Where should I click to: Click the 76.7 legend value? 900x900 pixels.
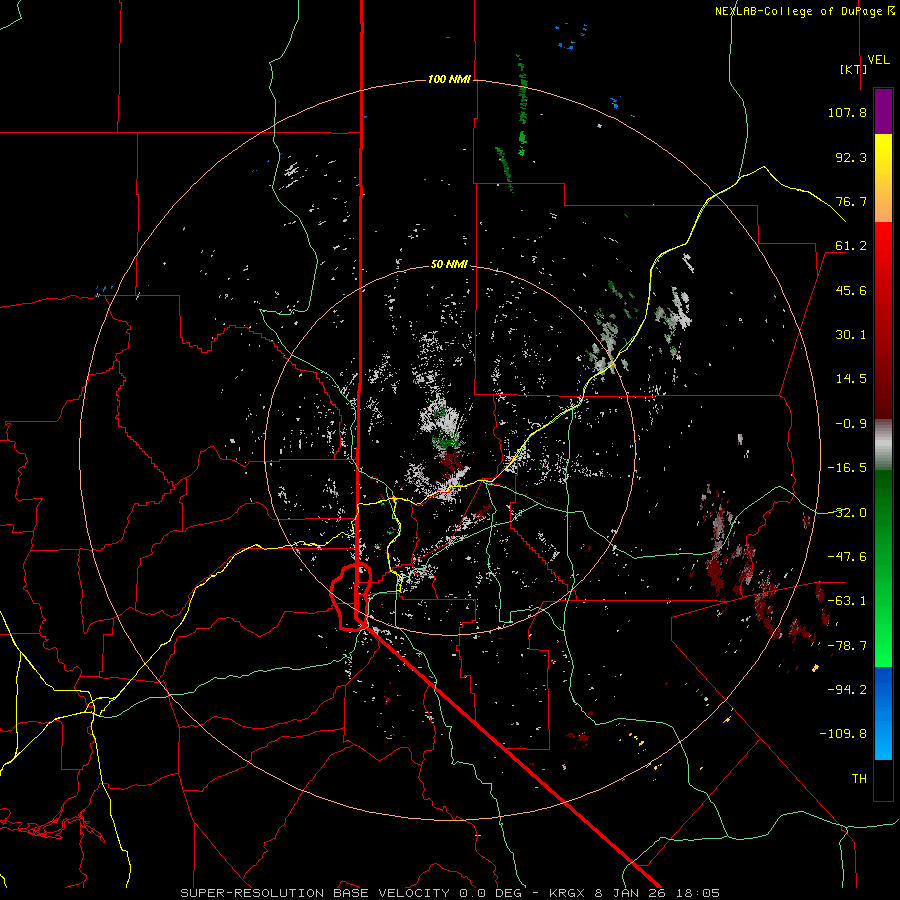click(851, 201)
